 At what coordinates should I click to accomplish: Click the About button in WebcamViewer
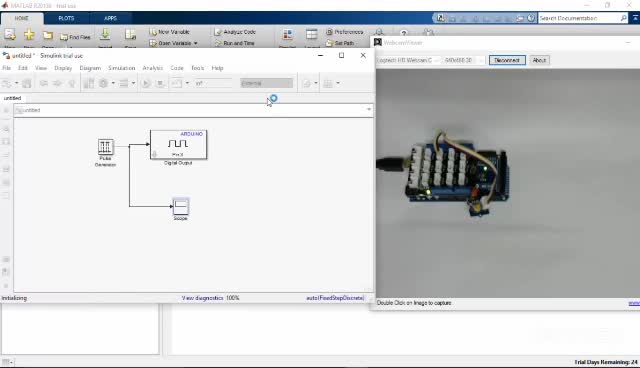(539, 60)
